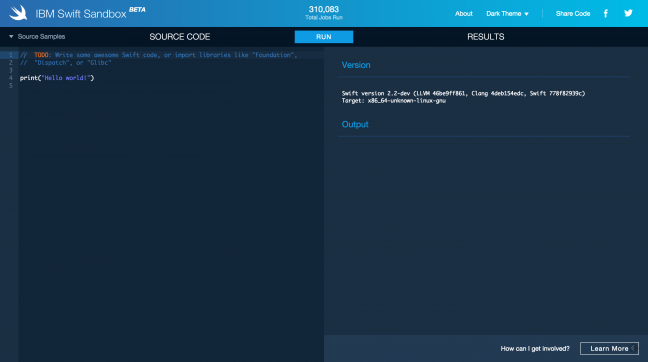Image resolution: width=648 pixels, height=362 pixels.
Task: Click the IBM Swift Sandbox title
Action: (81, 14)
